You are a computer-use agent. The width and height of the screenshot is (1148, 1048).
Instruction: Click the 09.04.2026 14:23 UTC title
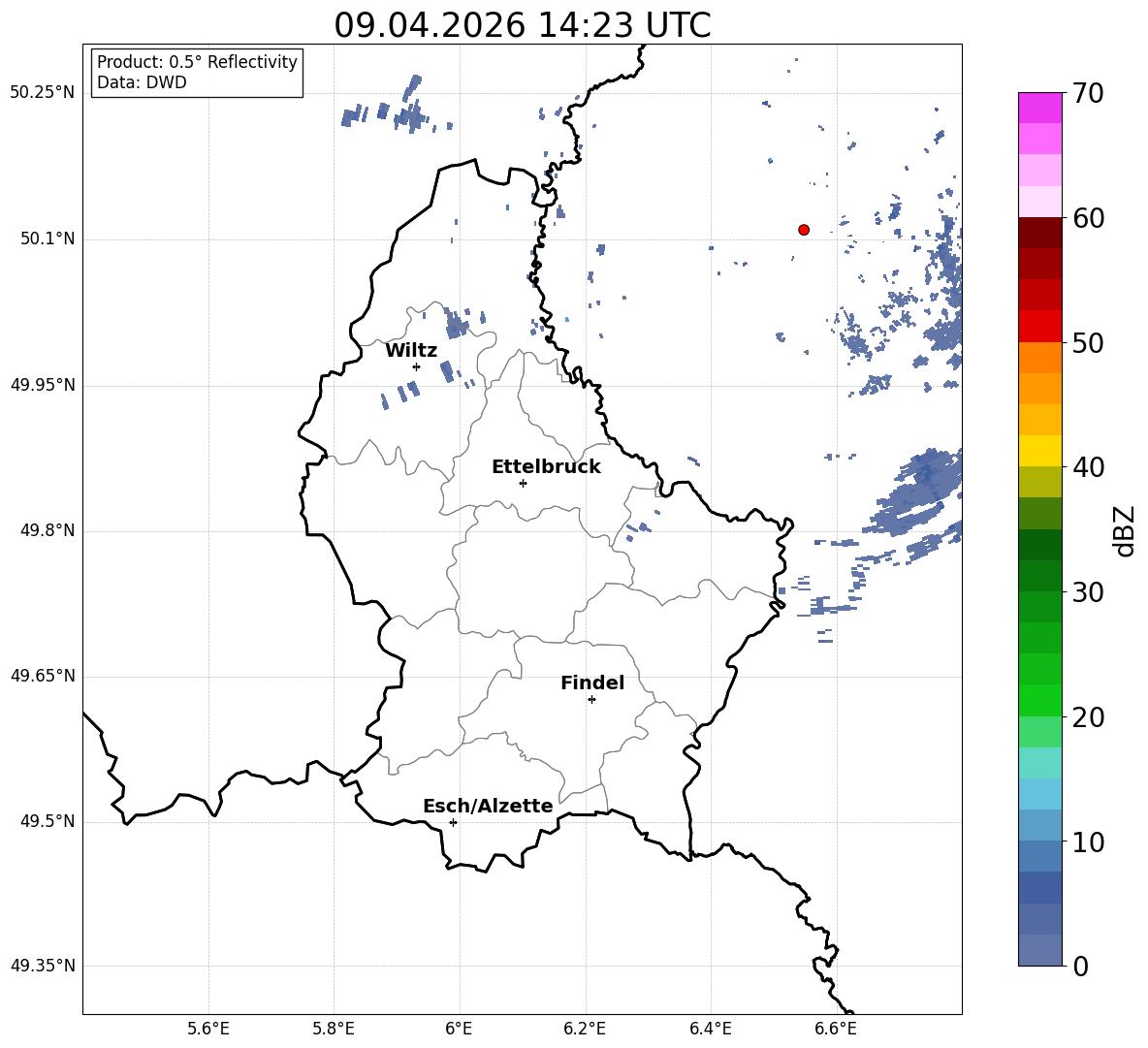coord(522,25)
